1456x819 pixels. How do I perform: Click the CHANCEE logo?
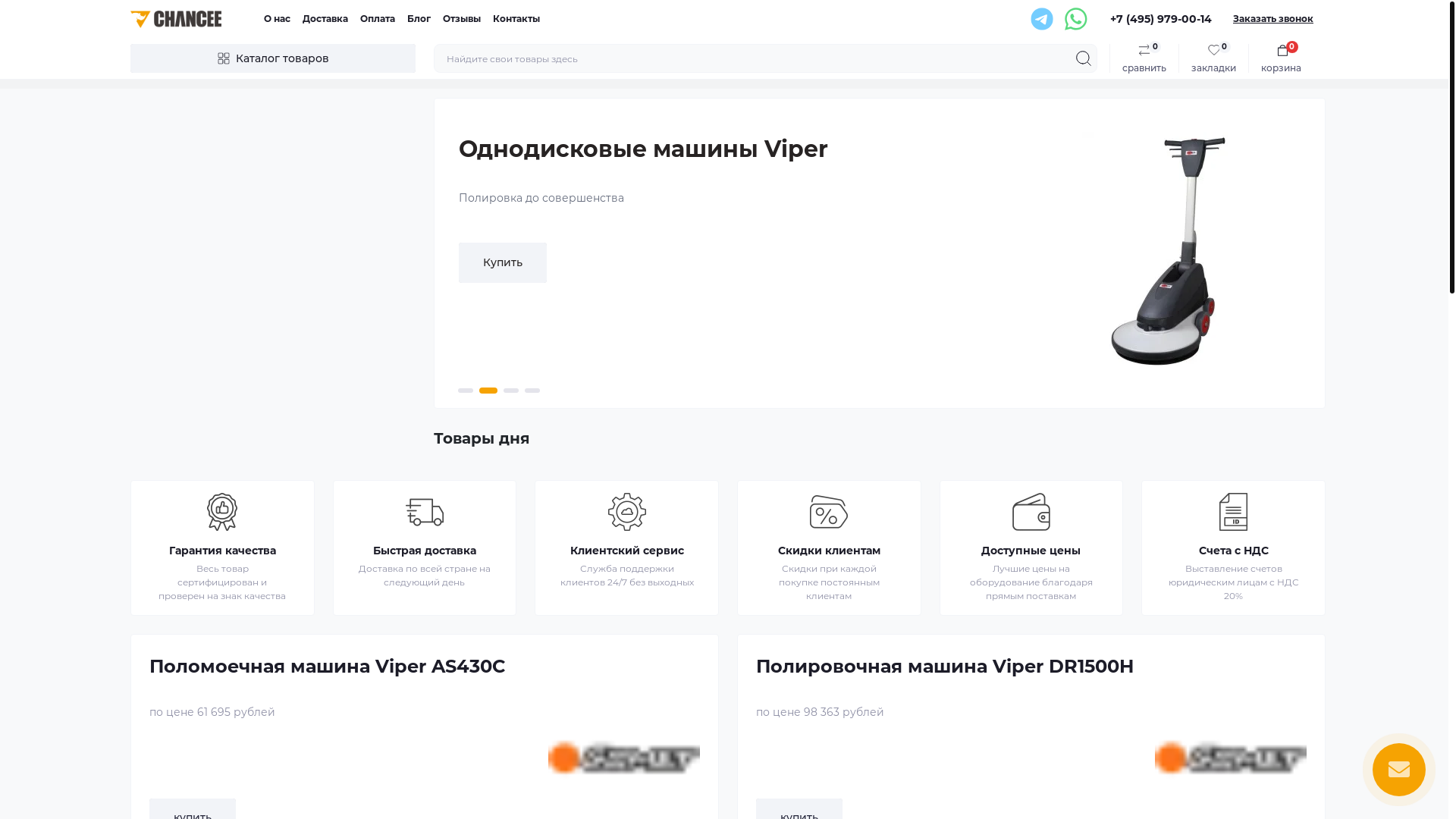click(176, 19)
